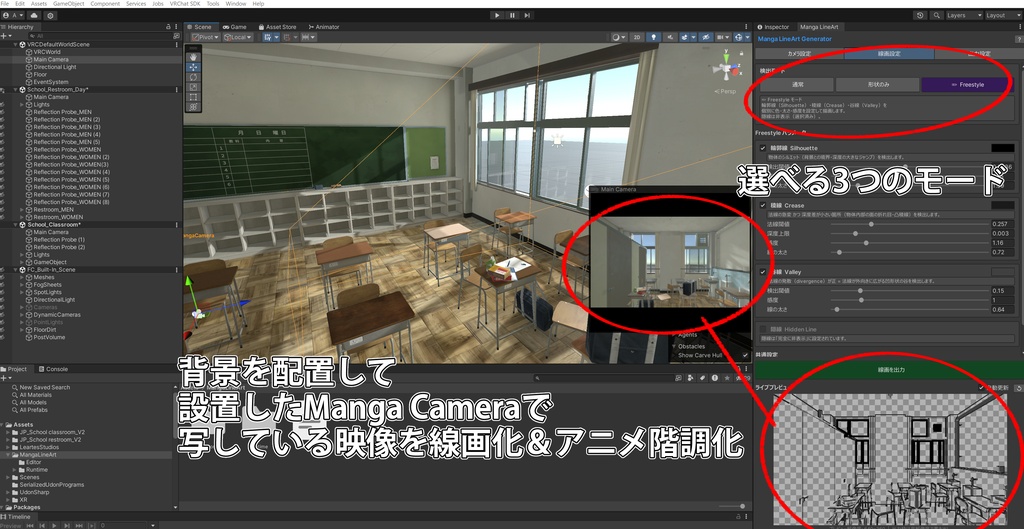
Task: Open the カメラ設定 camera settings section
Action: [799, 54]
